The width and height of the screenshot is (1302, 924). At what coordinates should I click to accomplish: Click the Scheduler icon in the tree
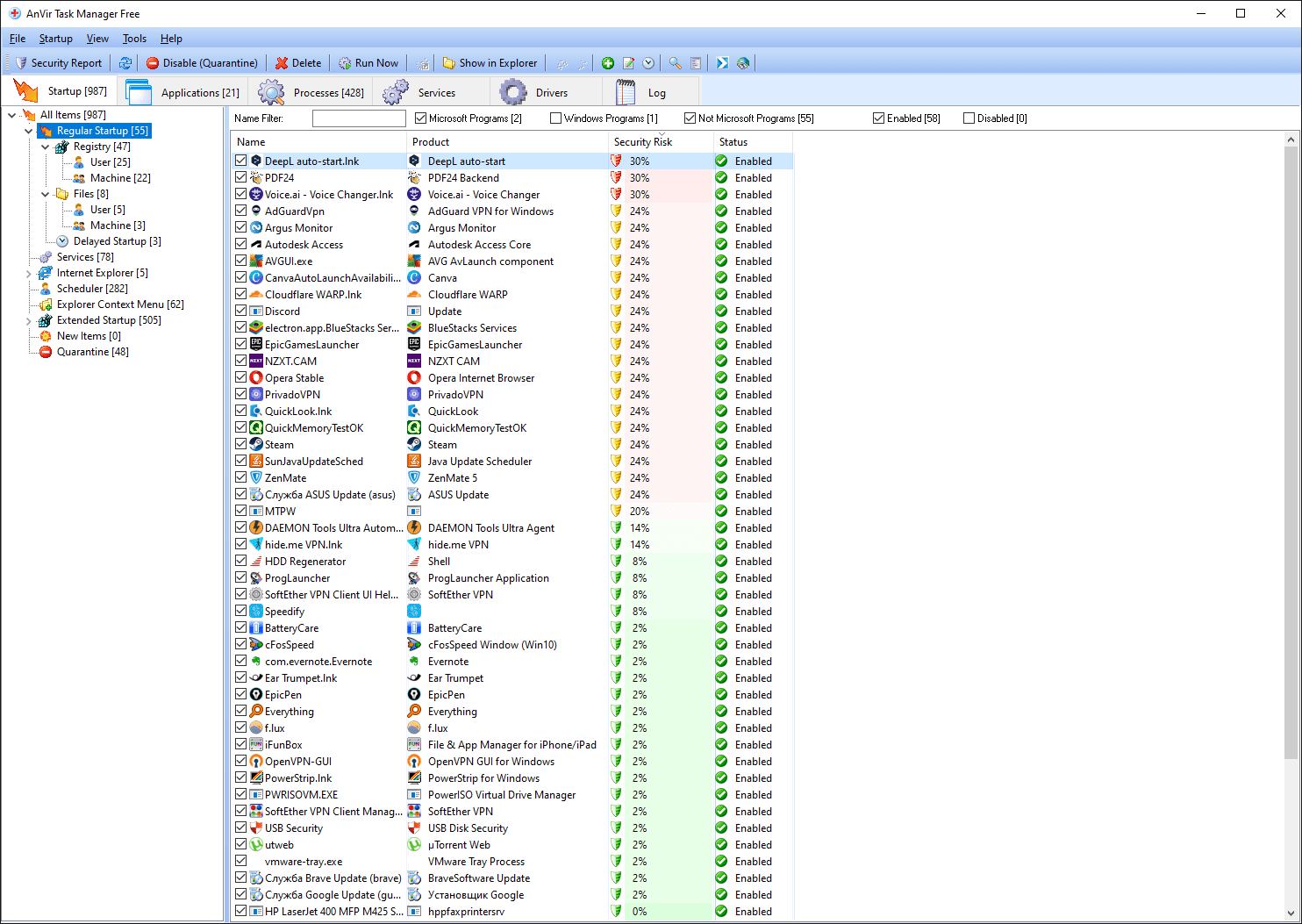coord(46,289)
